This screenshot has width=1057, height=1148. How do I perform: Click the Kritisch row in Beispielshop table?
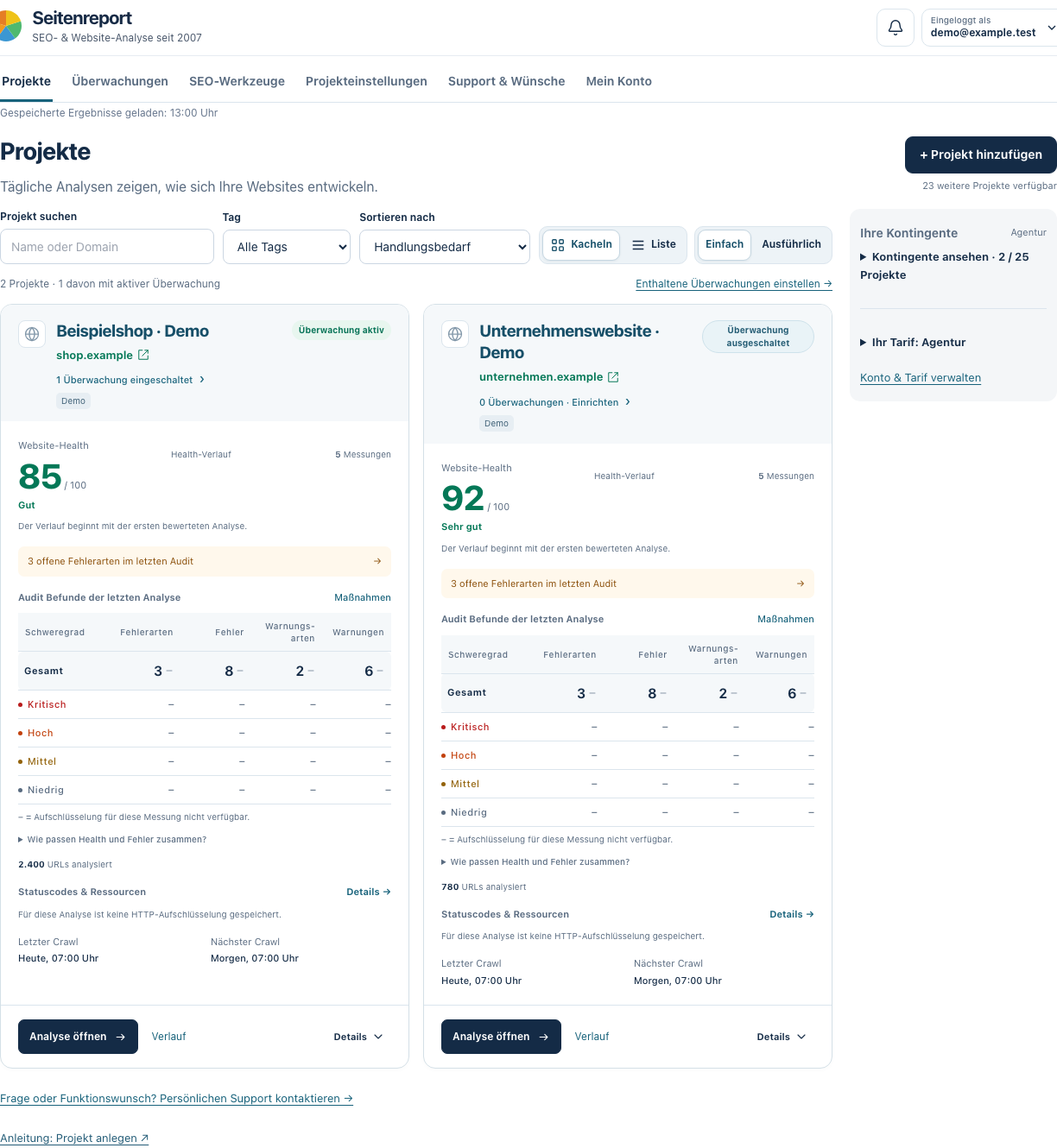205,704
